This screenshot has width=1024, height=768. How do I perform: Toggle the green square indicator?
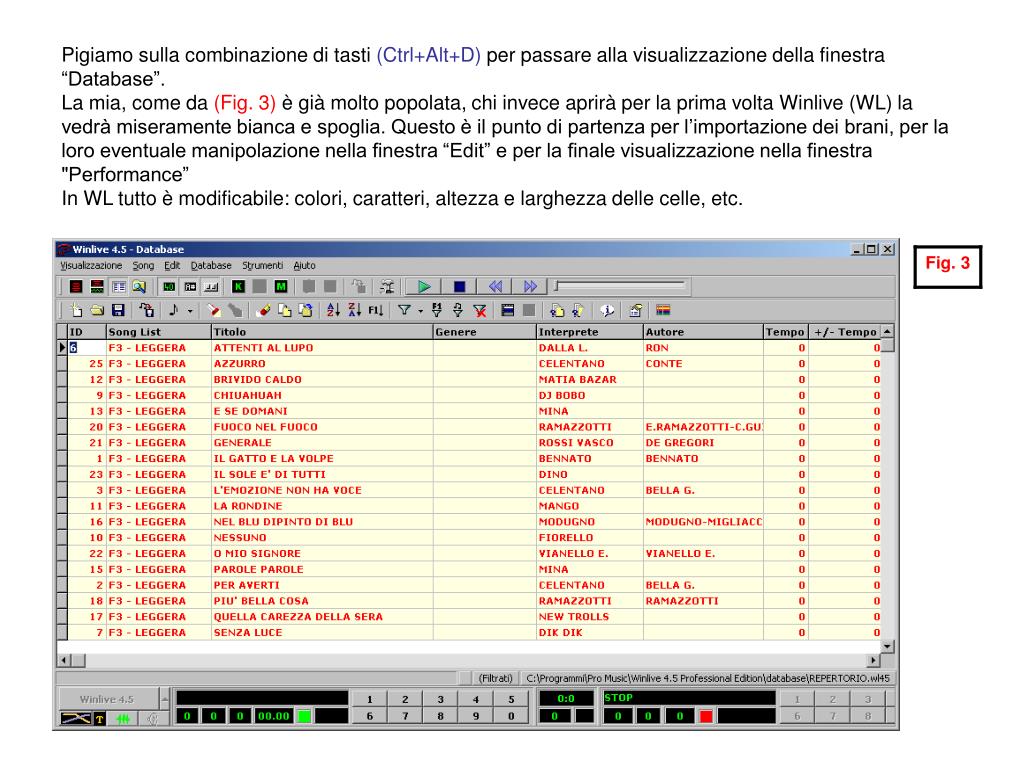(304, 716)
